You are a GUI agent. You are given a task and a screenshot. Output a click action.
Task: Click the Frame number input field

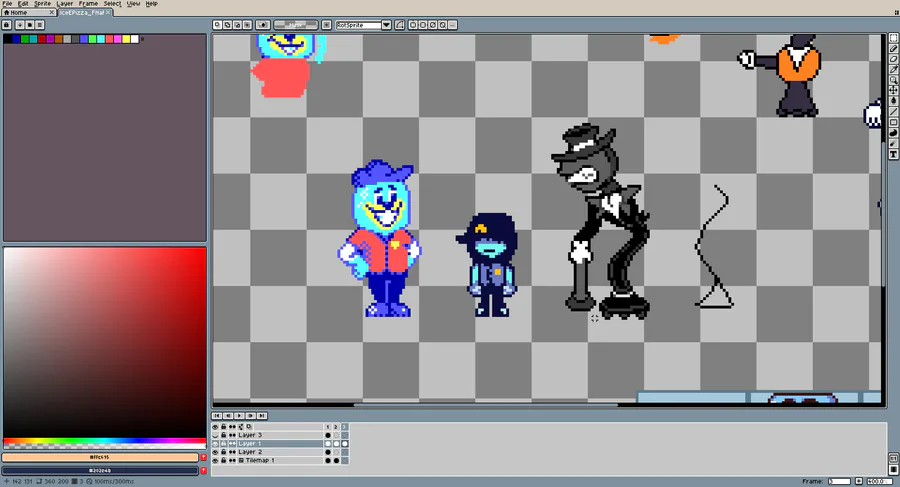(839, 481)
